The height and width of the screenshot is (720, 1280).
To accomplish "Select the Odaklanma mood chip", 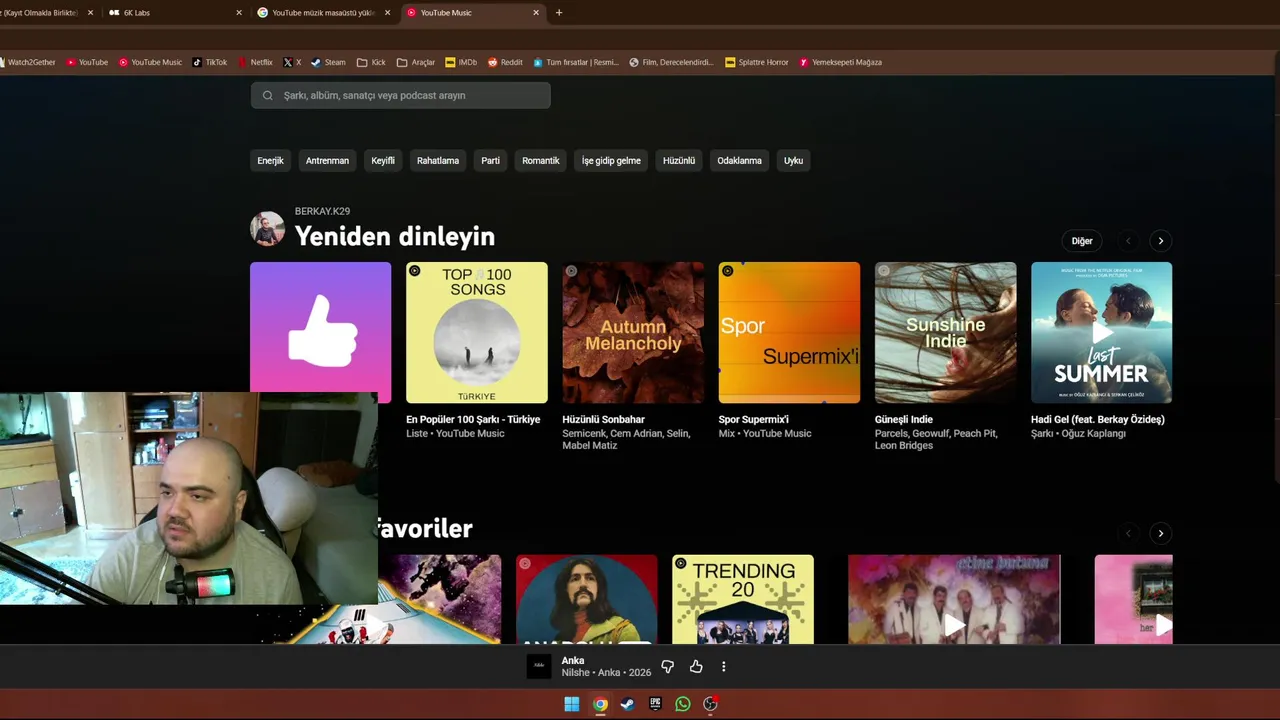I will point(739,160).
